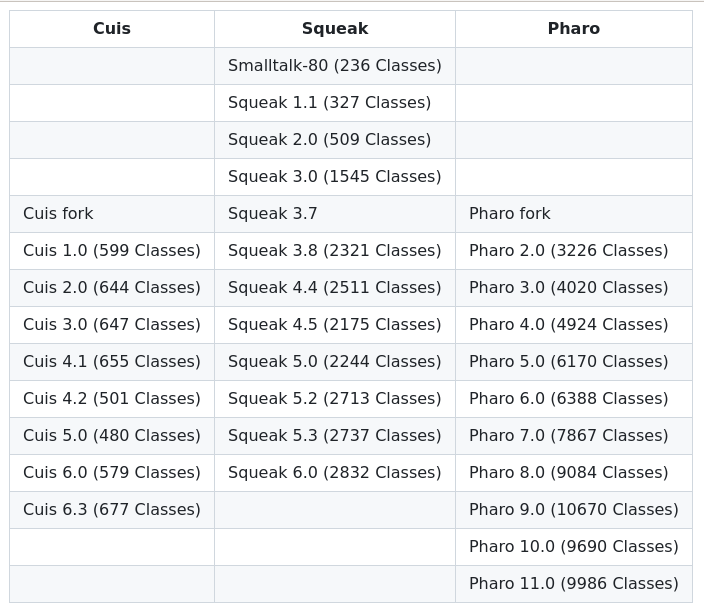
Task: Click Cuis 3.0 (647 Classes) cell
Action: click(x=112, y=325)
